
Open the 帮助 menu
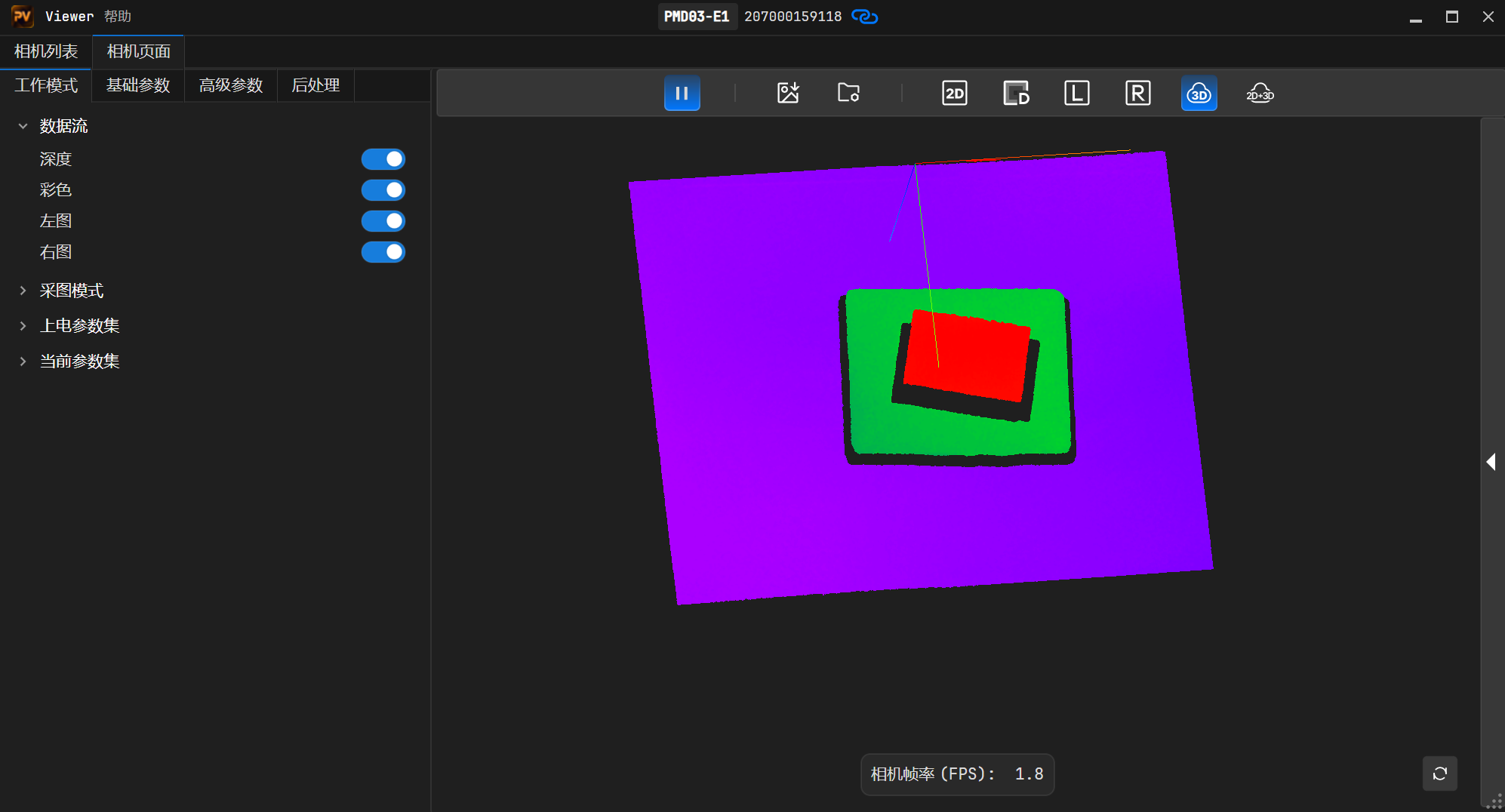118,17
